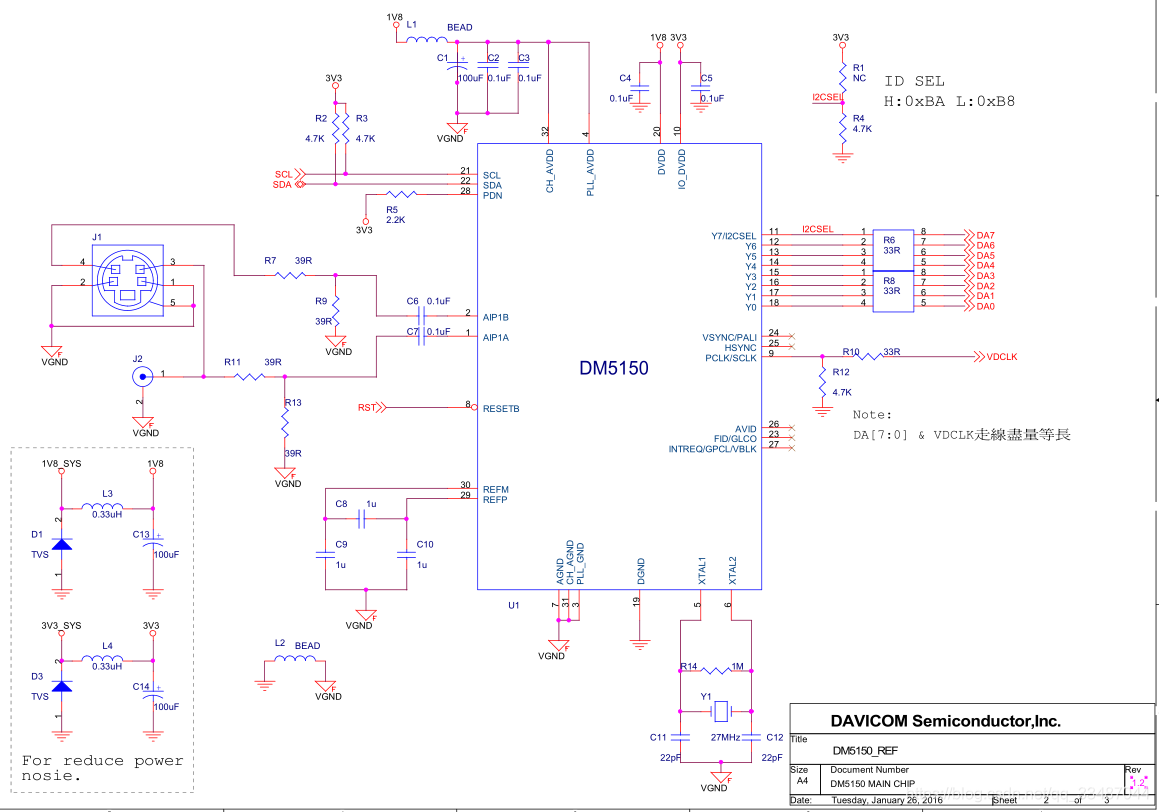Select the 'XTAL1' pin label
This screenshot has width=1159, height=812.
[702, 570]
